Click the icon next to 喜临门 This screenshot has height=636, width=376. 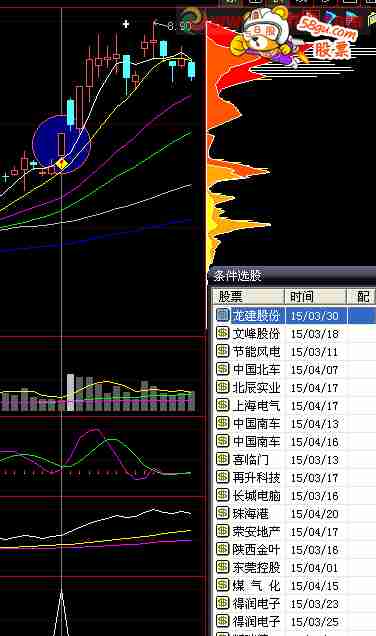(x=222, y=459)
